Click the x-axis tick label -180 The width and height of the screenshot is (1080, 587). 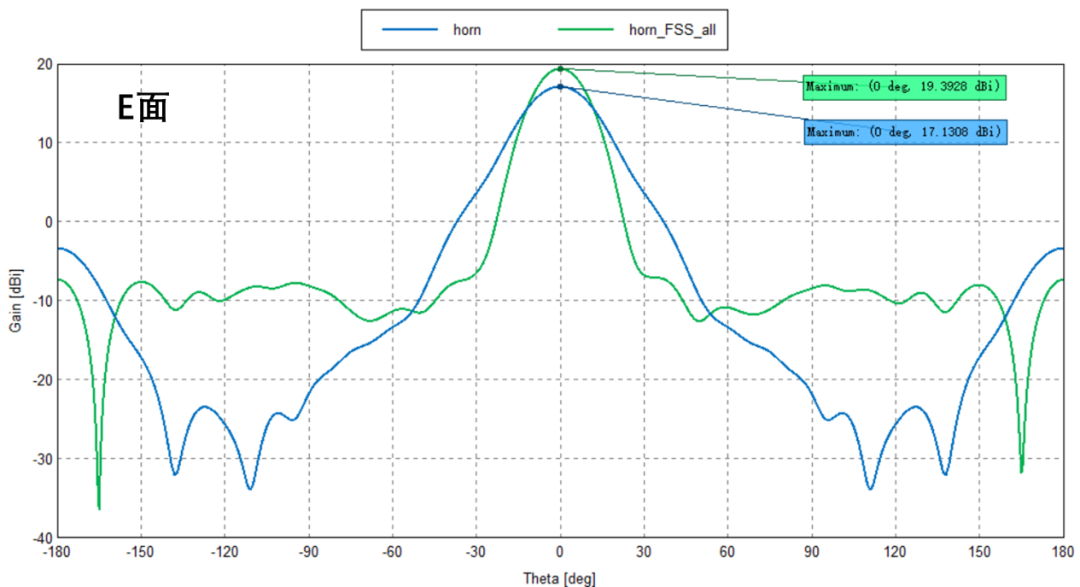pyautogui.click(x=57, y=552)
